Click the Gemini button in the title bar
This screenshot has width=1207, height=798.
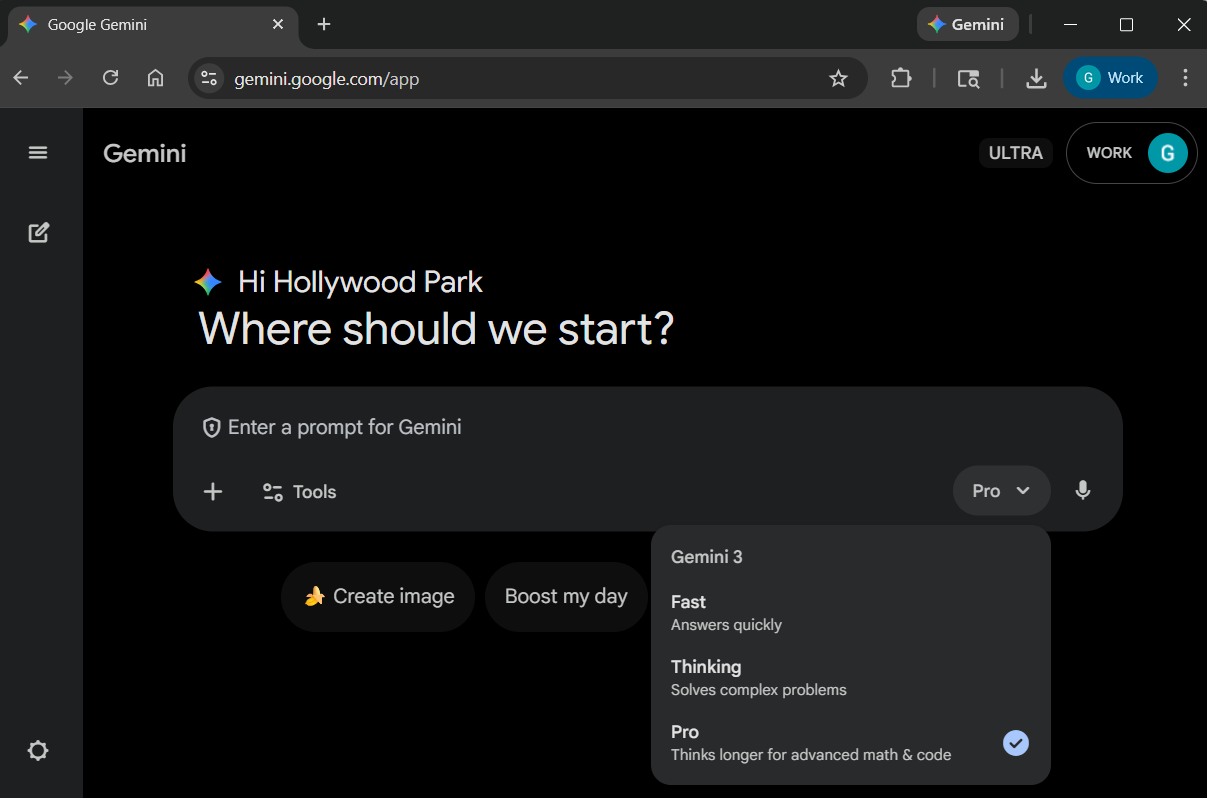[x=967, y=25]
